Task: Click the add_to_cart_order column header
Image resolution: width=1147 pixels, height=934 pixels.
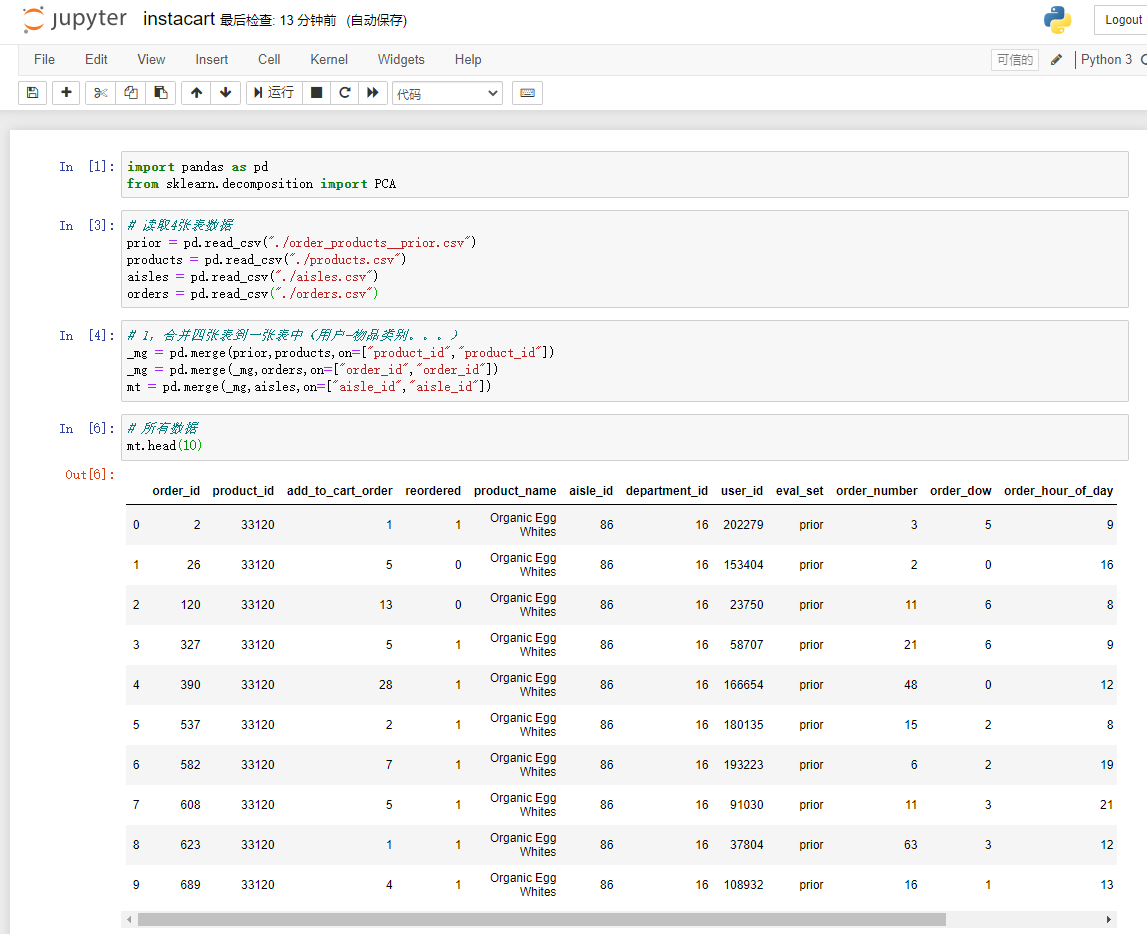Action: click(339, 491)
